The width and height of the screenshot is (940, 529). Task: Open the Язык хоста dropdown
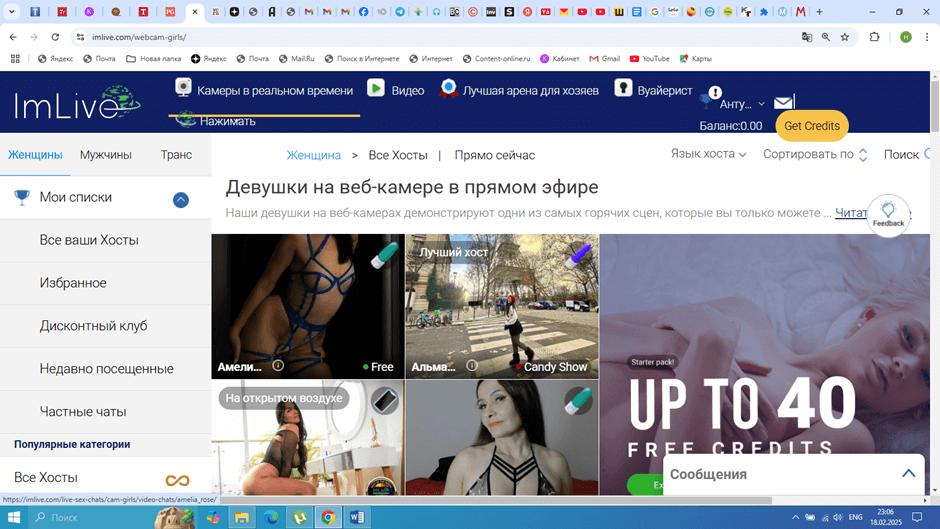click(708, 154)
